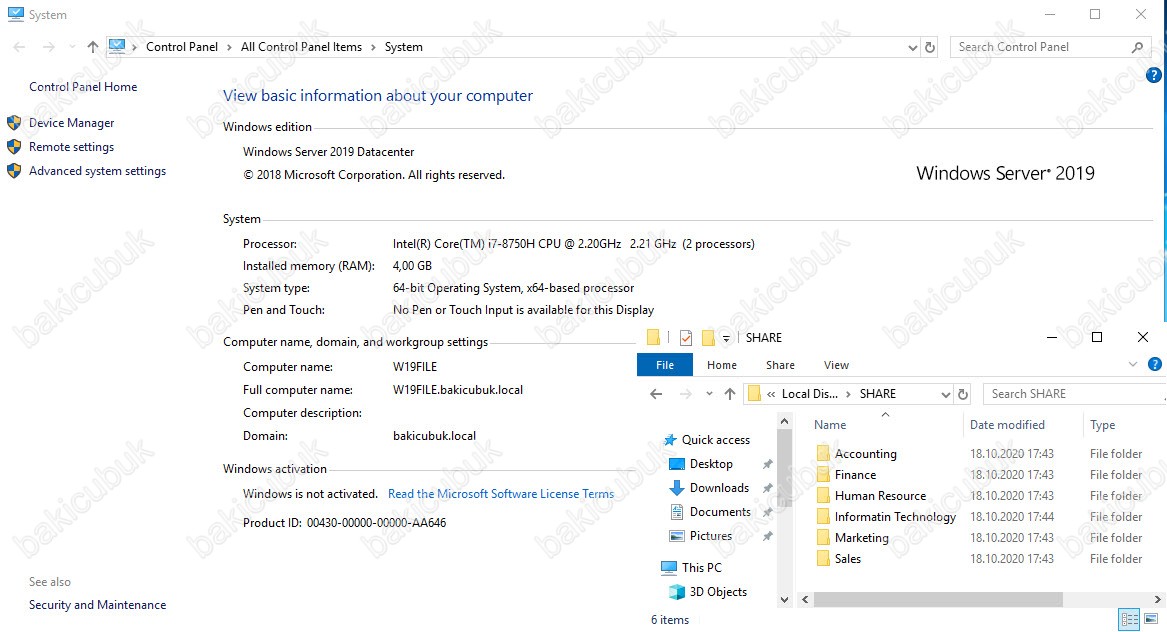Switch to Large icons view in SHARE window

tap(1151, 619)
